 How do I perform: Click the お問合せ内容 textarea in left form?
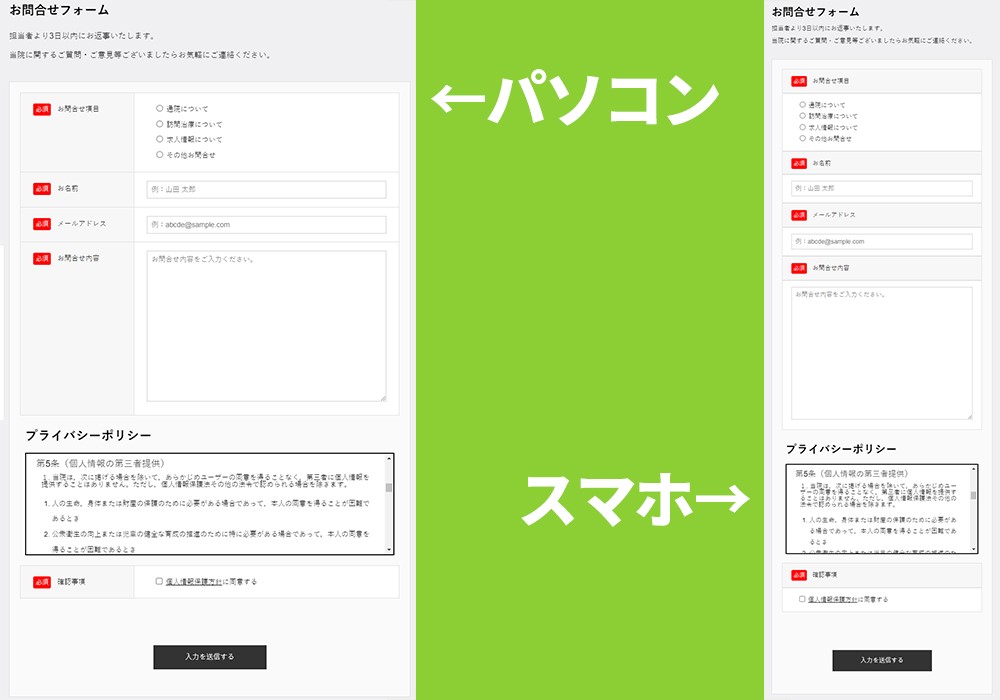click(266, 325)
